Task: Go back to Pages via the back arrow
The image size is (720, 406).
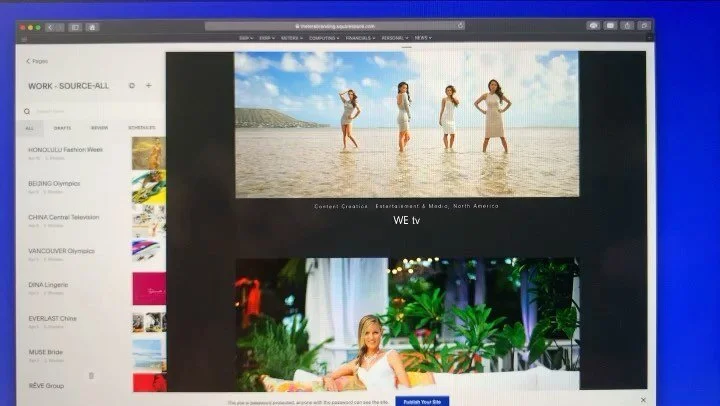Action: 36,61
